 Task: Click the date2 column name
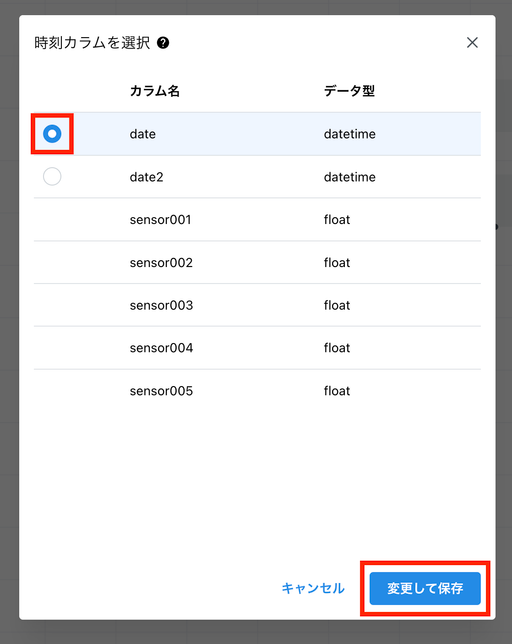(x=146, y=177)
